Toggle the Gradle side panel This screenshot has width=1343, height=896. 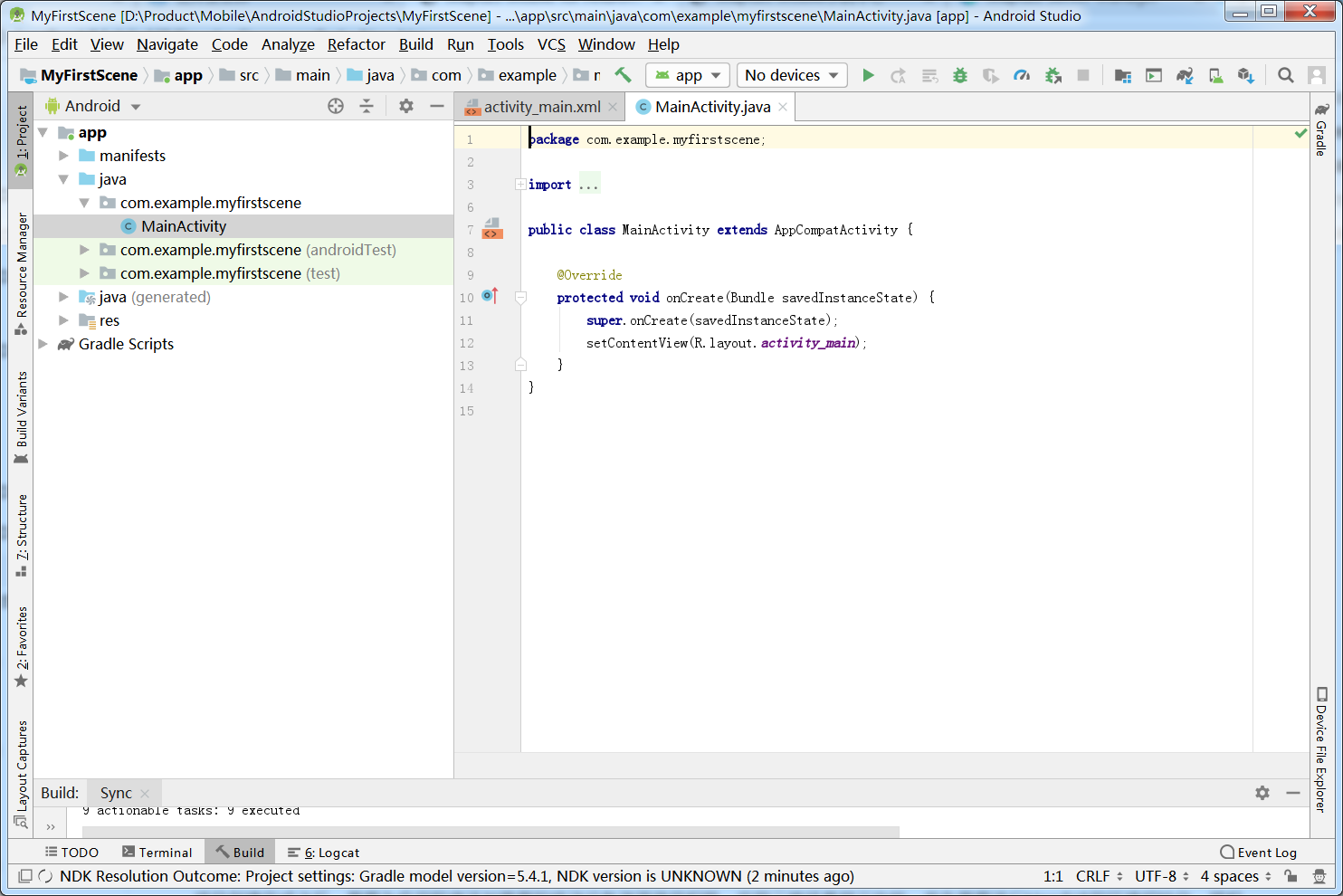pyautogui.click(x=1321, y=129)
